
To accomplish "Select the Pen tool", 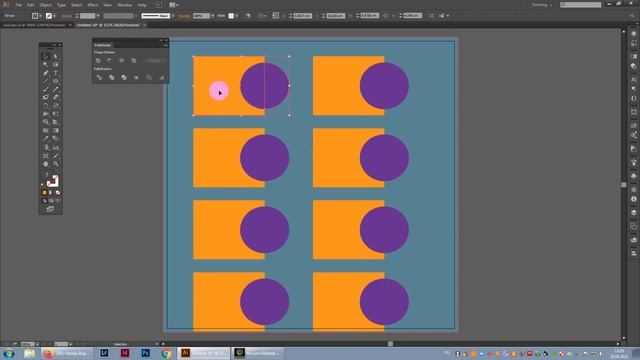I will coord(46,73).
